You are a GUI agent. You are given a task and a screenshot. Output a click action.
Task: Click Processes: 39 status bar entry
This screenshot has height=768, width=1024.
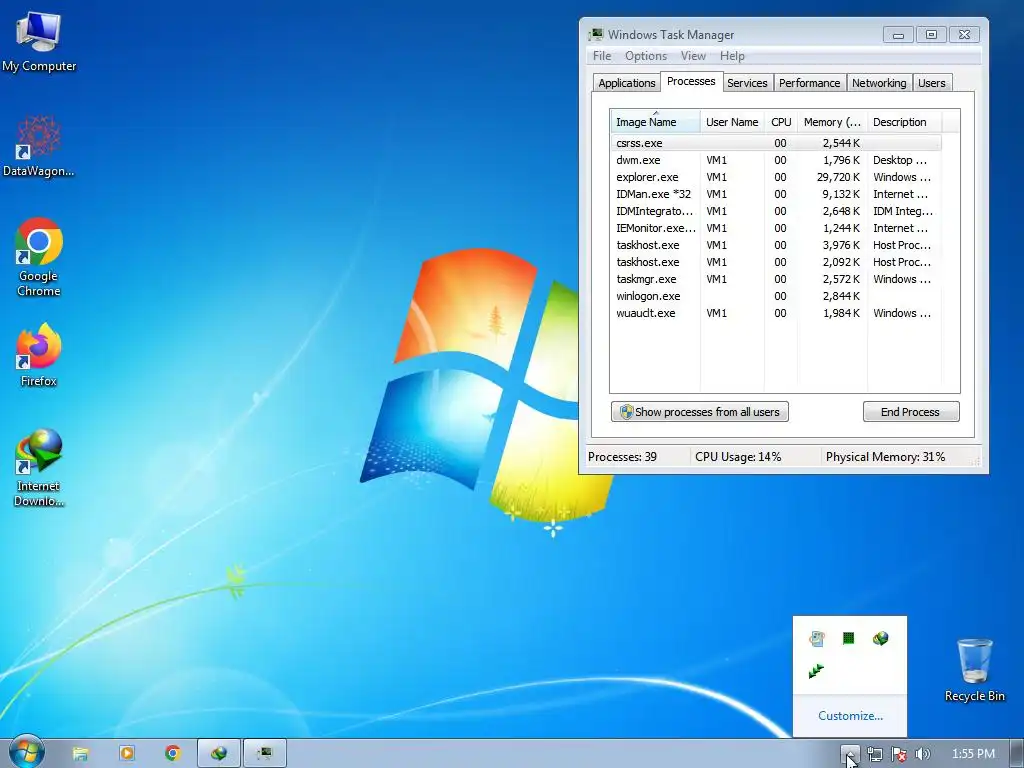tap(622, 457)
